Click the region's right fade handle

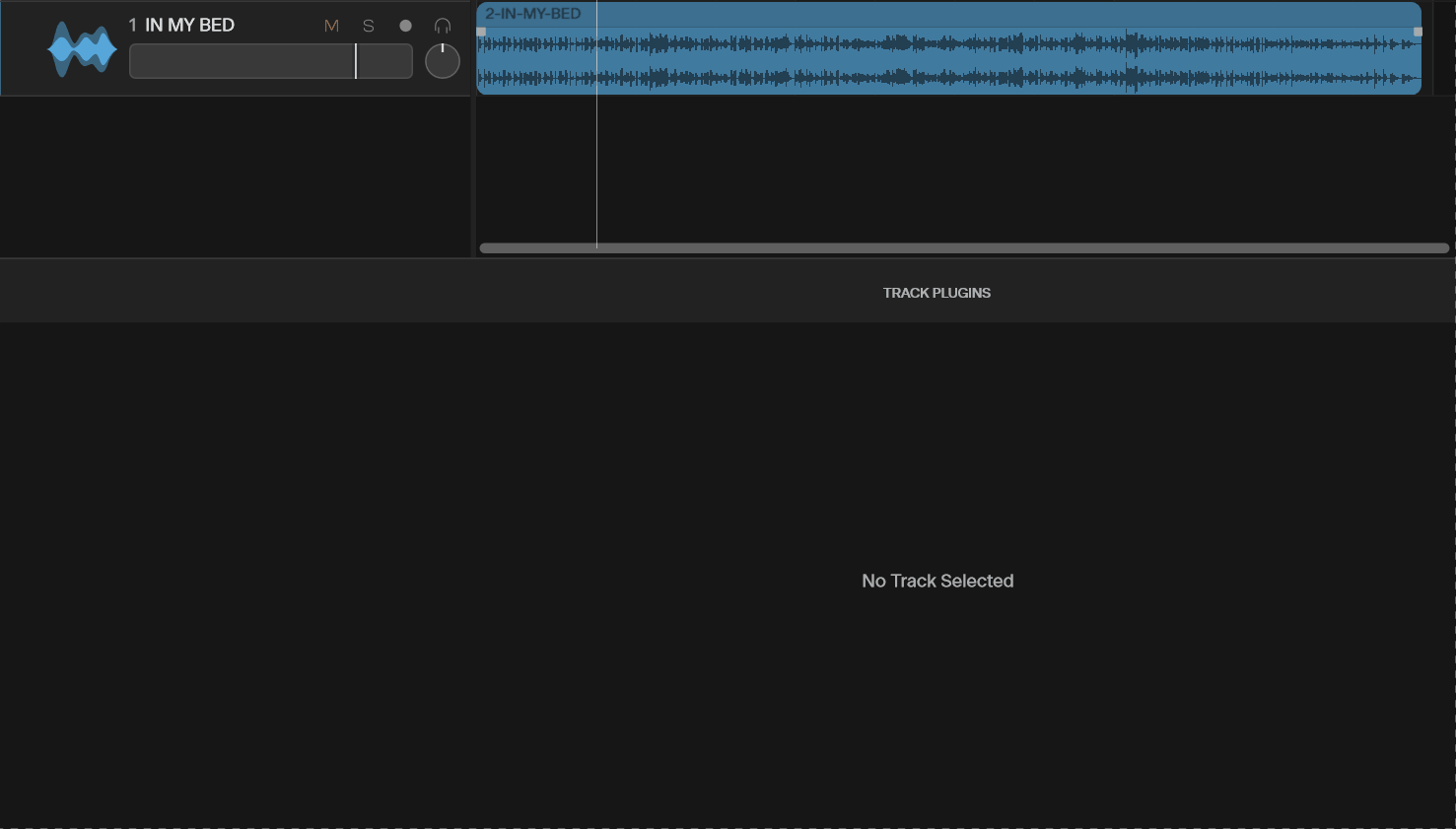pos(1419,32)
